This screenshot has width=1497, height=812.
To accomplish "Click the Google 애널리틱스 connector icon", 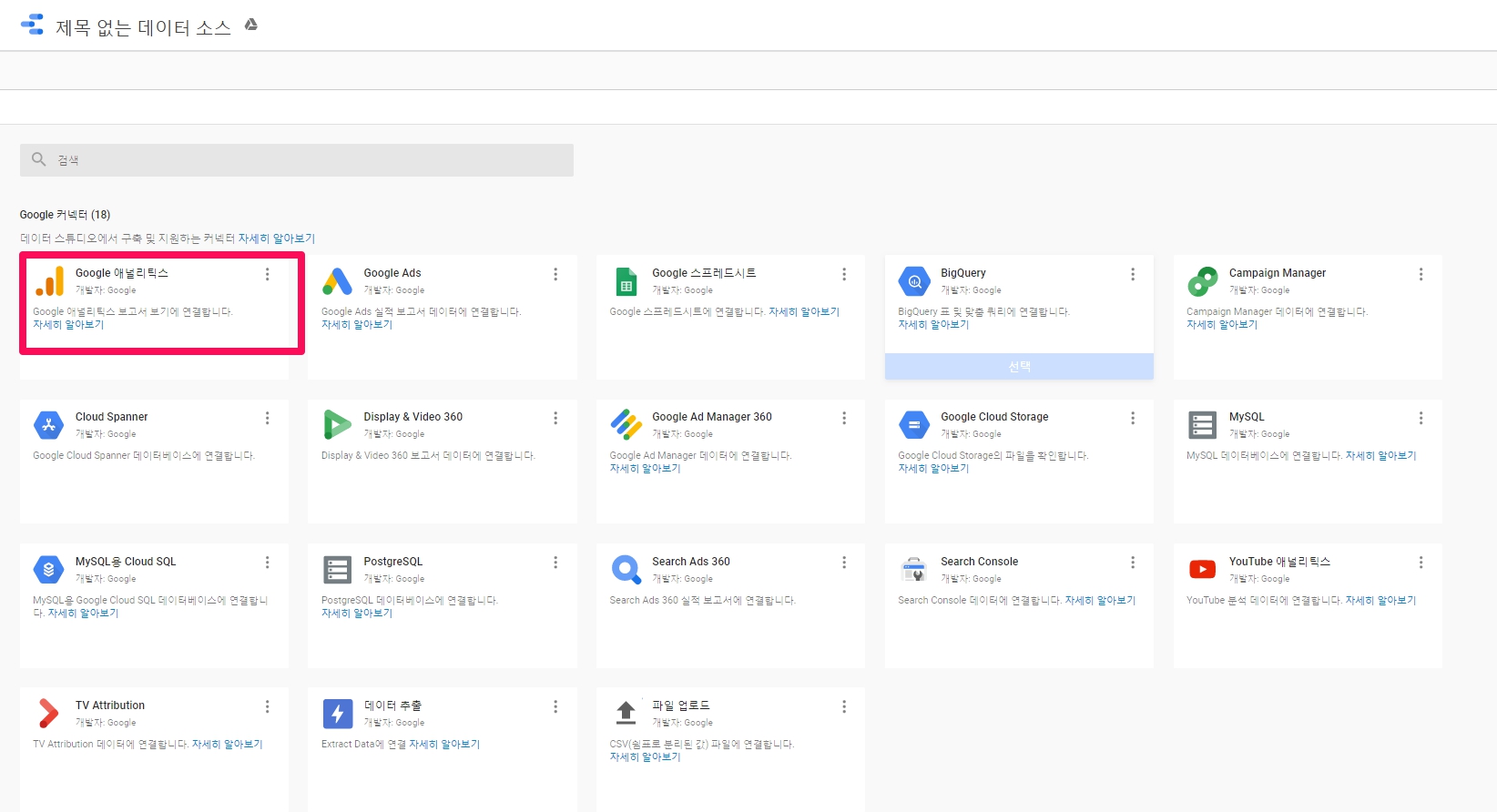I will coord(49,281).
